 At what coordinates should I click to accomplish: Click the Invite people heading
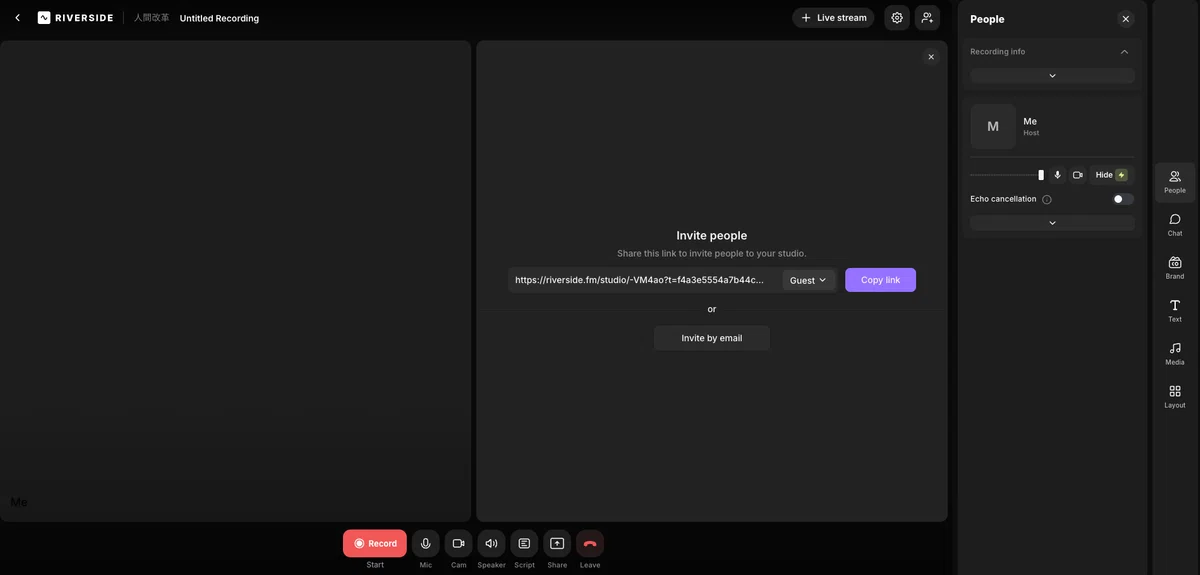tap(712, 236)
